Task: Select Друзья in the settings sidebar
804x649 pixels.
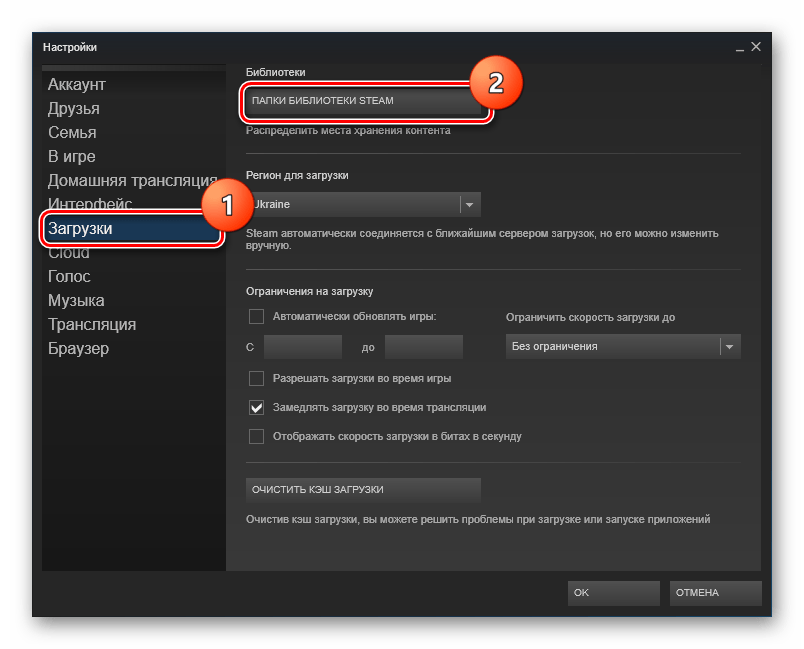Action: (74, 109)
